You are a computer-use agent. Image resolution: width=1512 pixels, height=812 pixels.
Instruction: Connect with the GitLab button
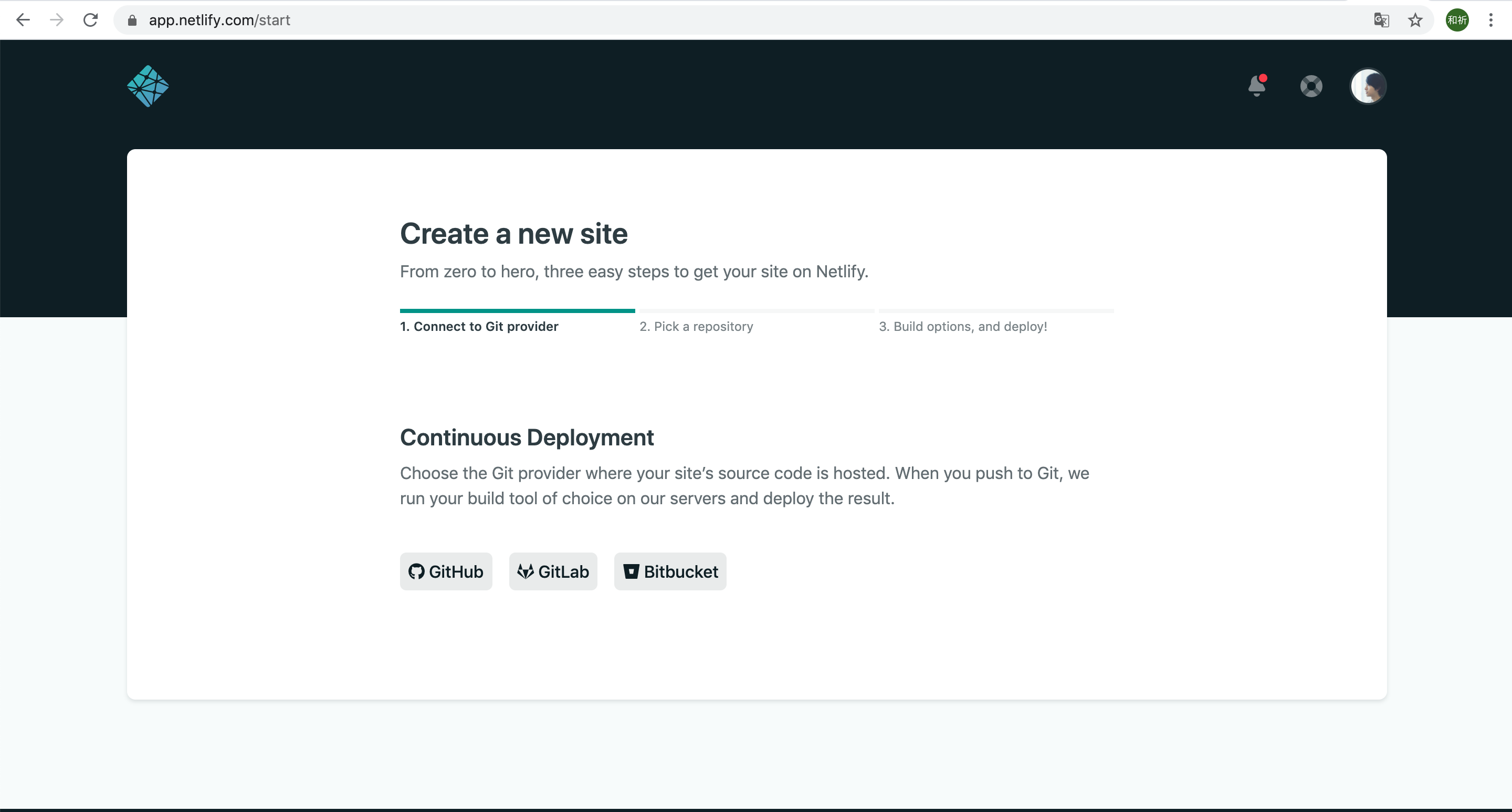(553, 571)
